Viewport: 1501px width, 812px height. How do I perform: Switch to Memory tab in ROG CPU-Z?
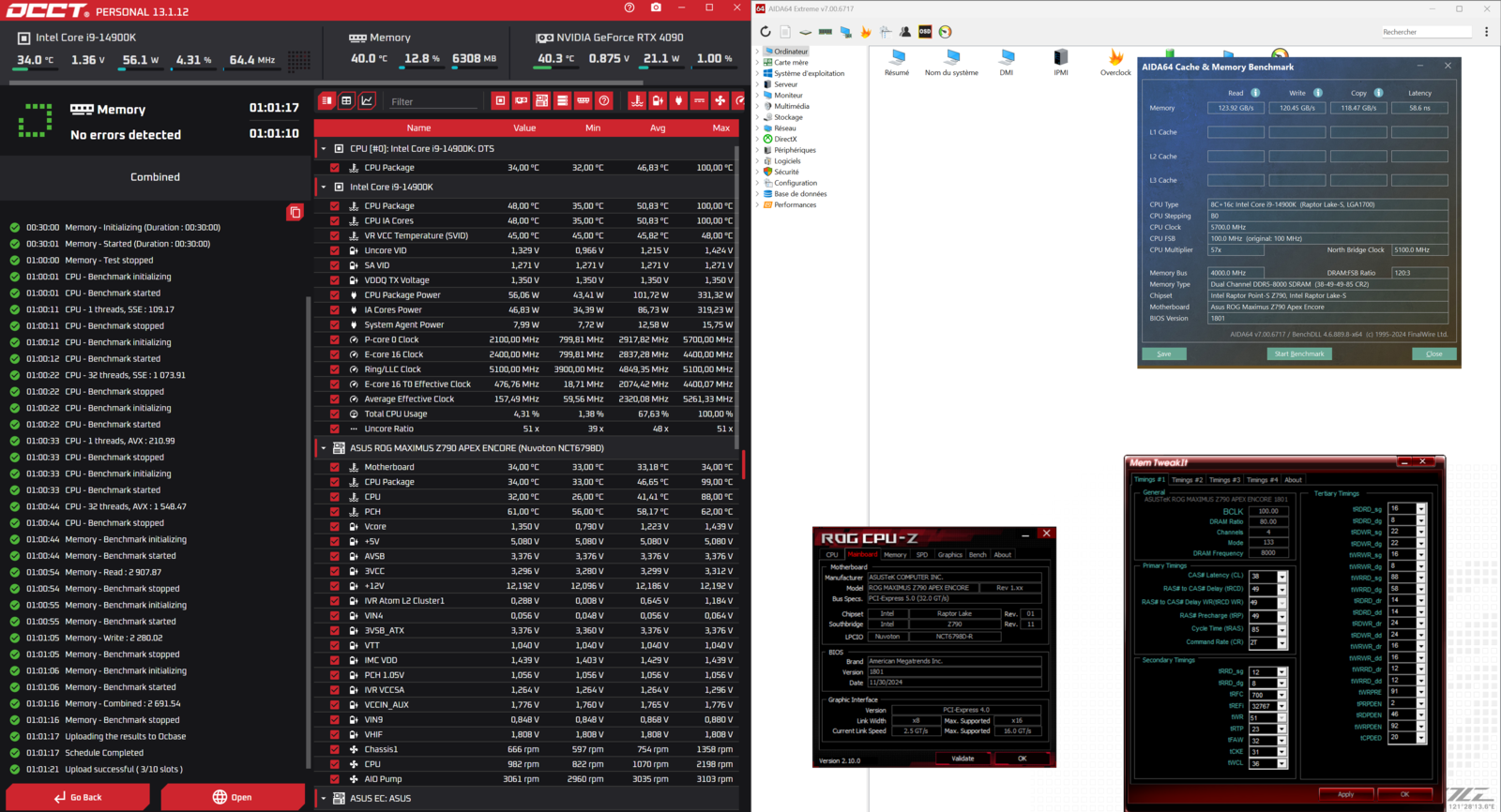895,555
